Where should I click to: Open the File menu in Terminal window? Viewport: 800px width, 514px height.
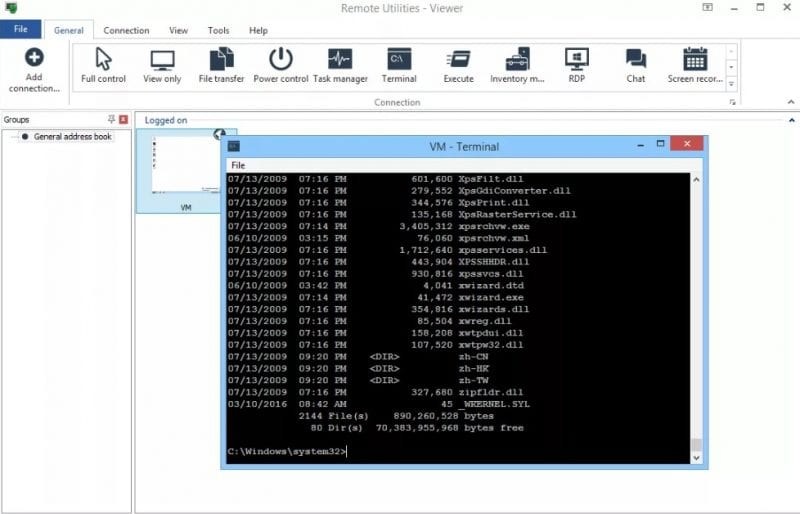pos(238,165)
